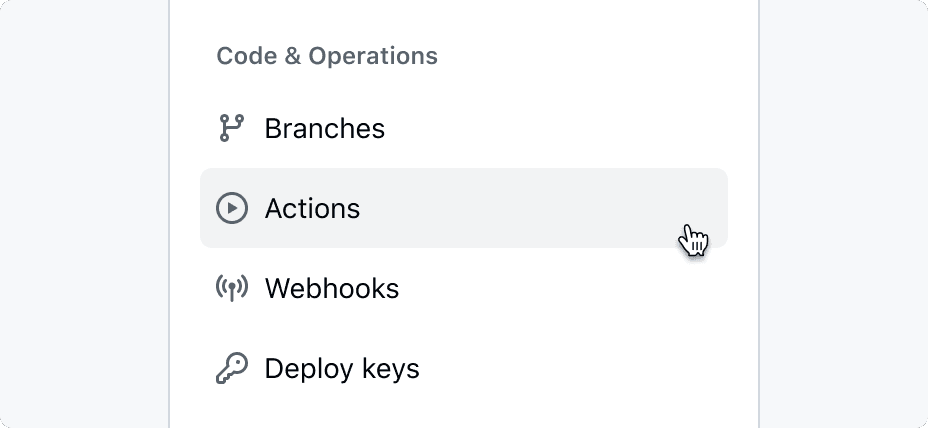Click the gray area left of the sidebar

(x=85, y=214)
